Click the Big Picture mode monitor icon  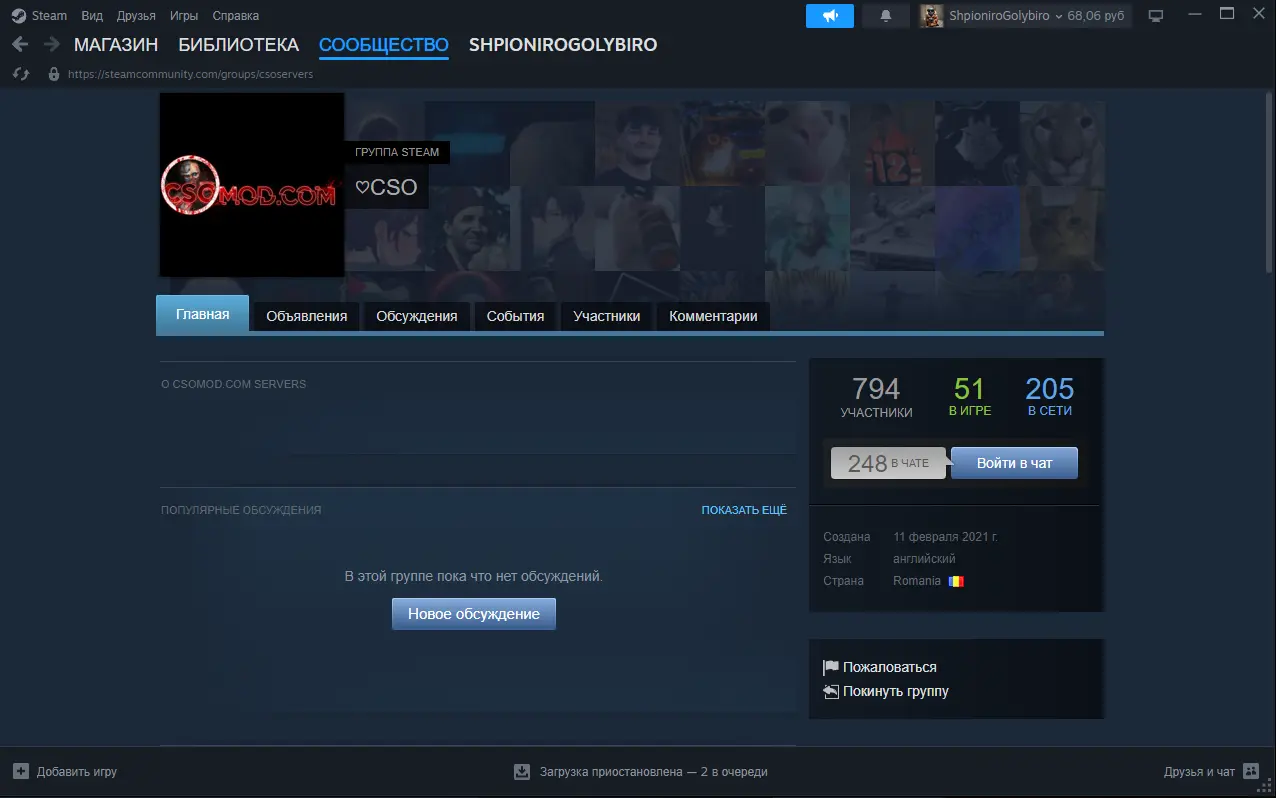1156,16
